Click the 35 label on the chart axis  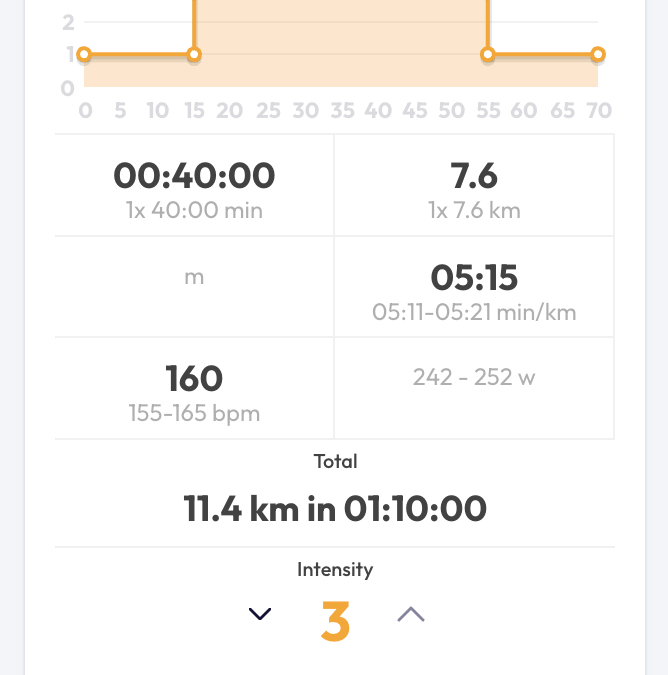(342, 111)
